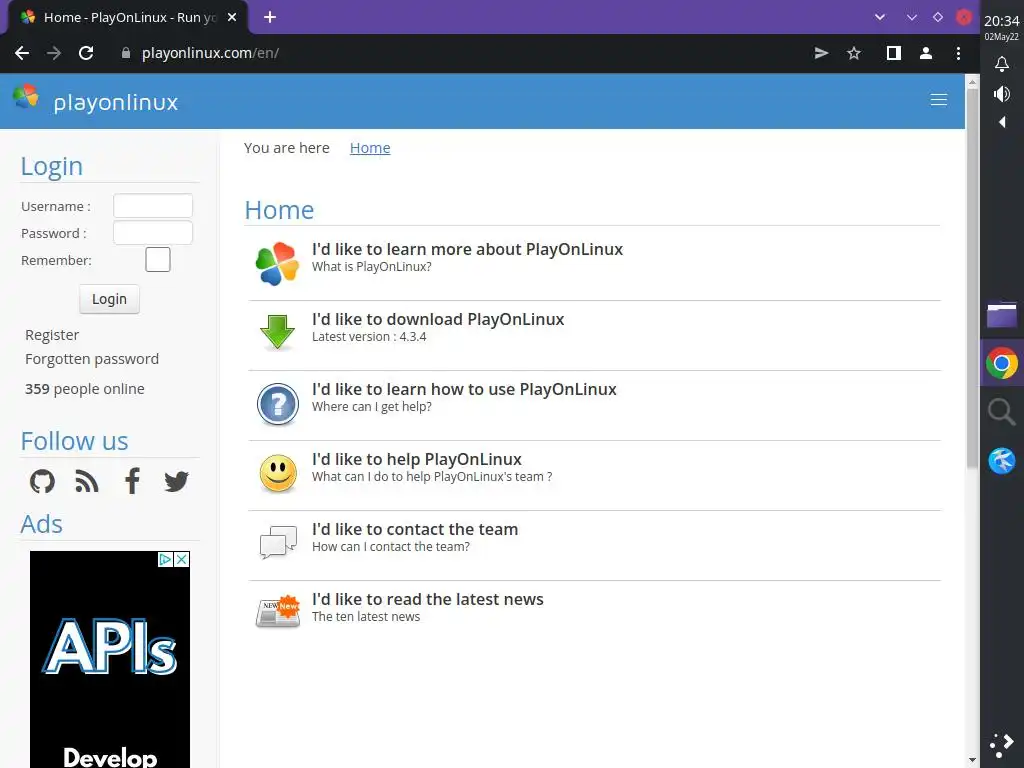
Task: Open the file manager folder icon in dock
Action: click(1001, 314)
